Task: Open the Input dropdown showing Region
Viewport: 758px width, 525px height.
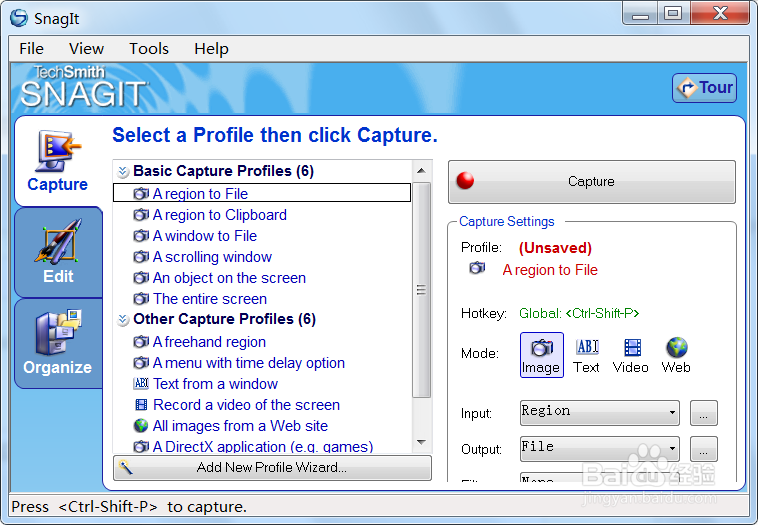Action: click(x=600, y=412)
